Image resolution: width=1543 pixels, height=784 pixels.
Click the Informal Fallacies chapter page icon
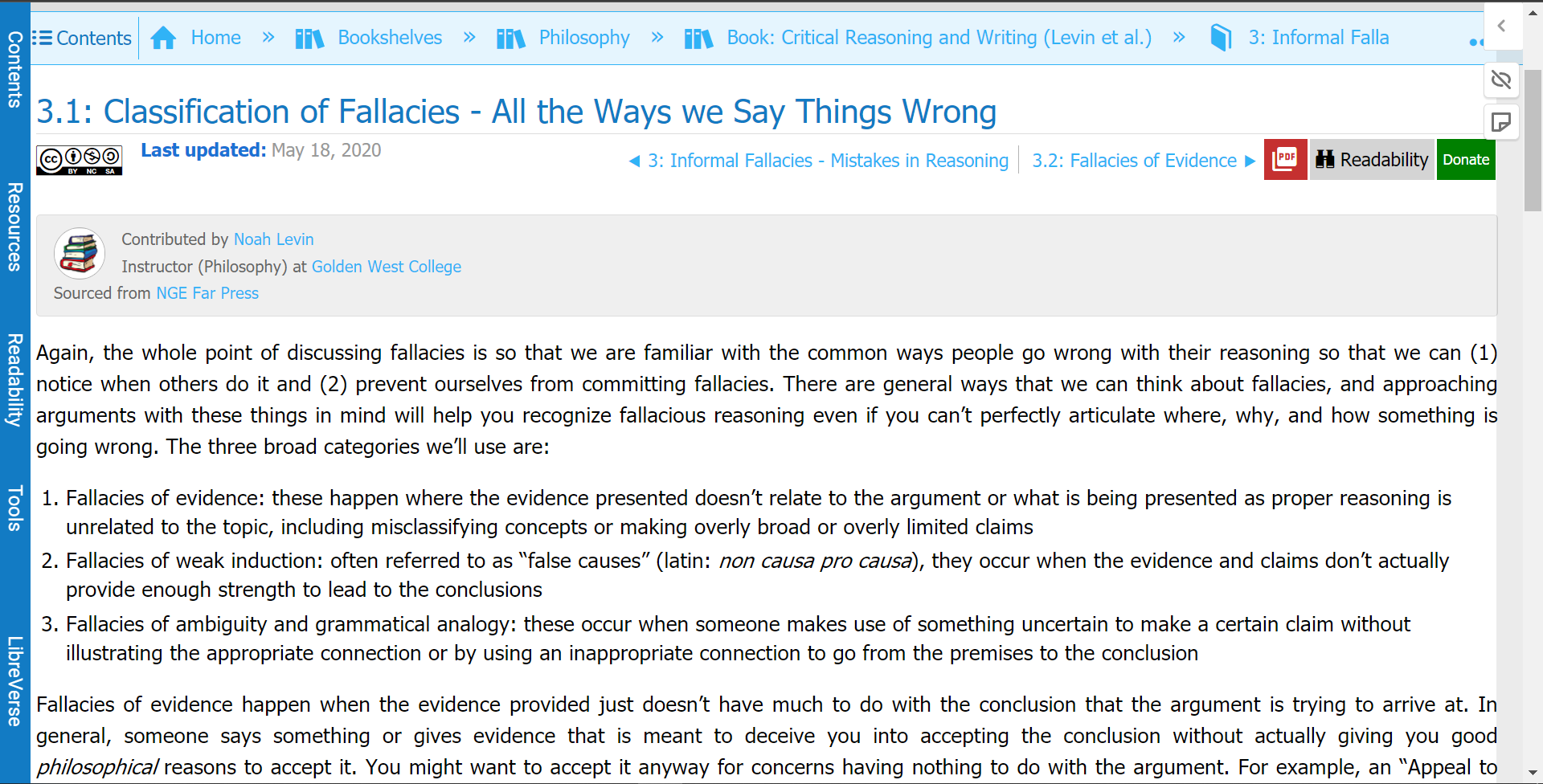pyautogui.click(x=1221, y=38)
